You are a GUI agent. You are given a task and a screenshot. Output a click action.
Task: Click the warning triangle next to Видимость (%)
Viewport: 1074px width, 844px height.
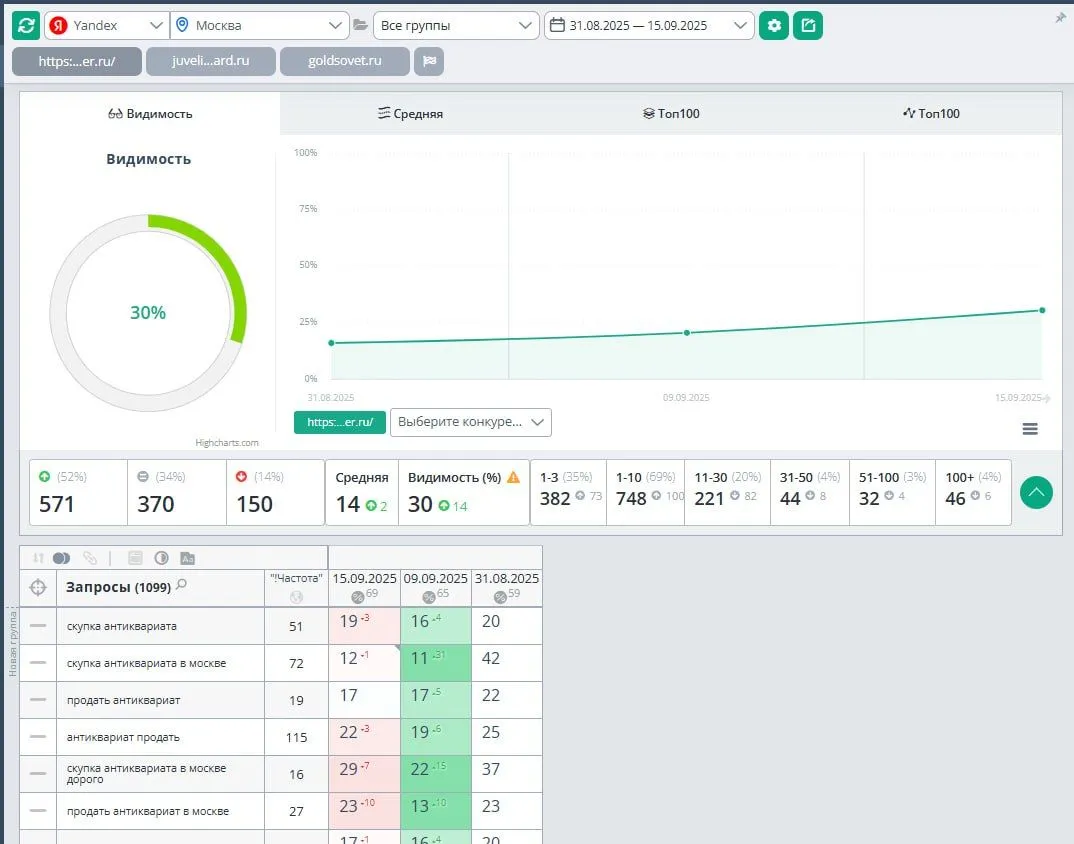point(513,477)
